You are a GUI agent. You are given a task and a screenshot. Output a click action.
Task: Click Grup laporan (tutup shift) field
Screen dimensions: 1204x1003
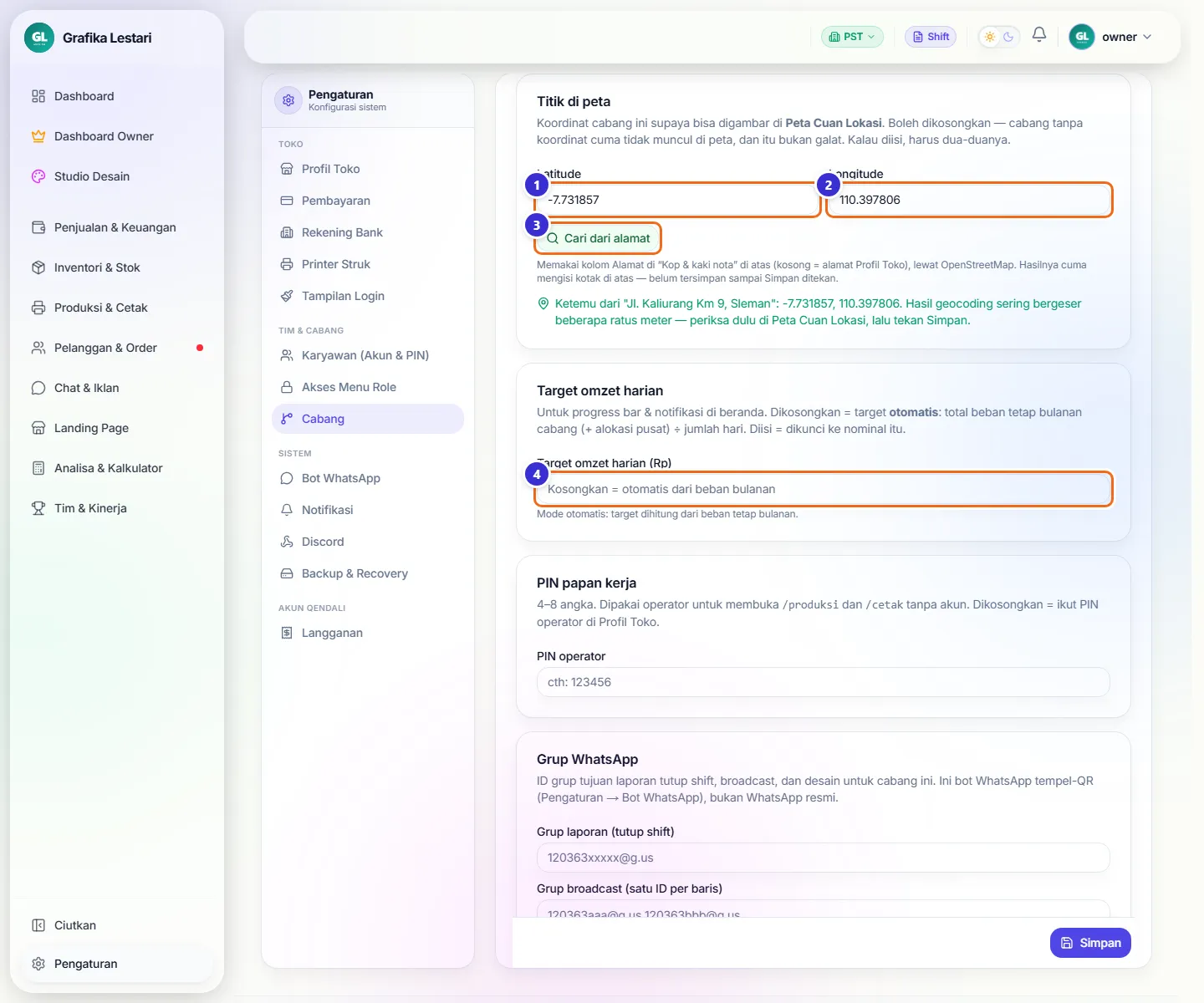824,858
